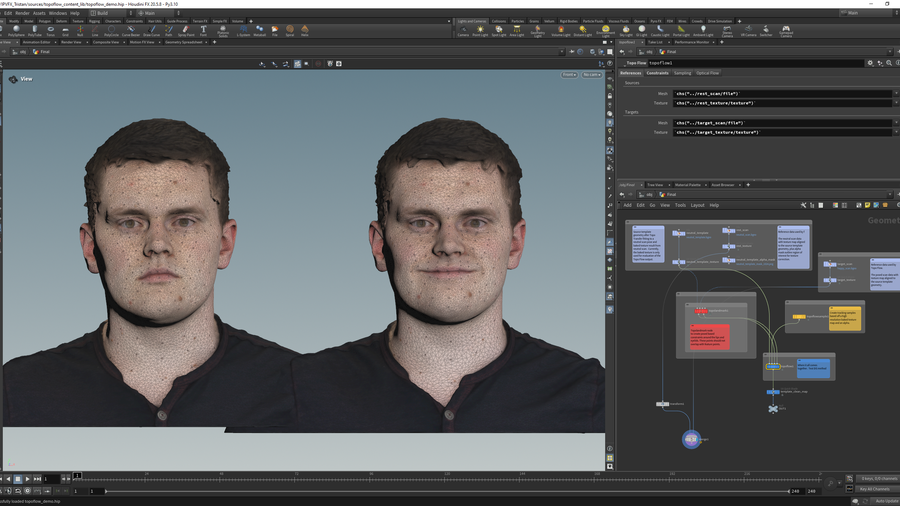The height and width of the screenshot is (506, 900).
Task: Select the Draw Curve shelf tool
Action: pos(152,30)
